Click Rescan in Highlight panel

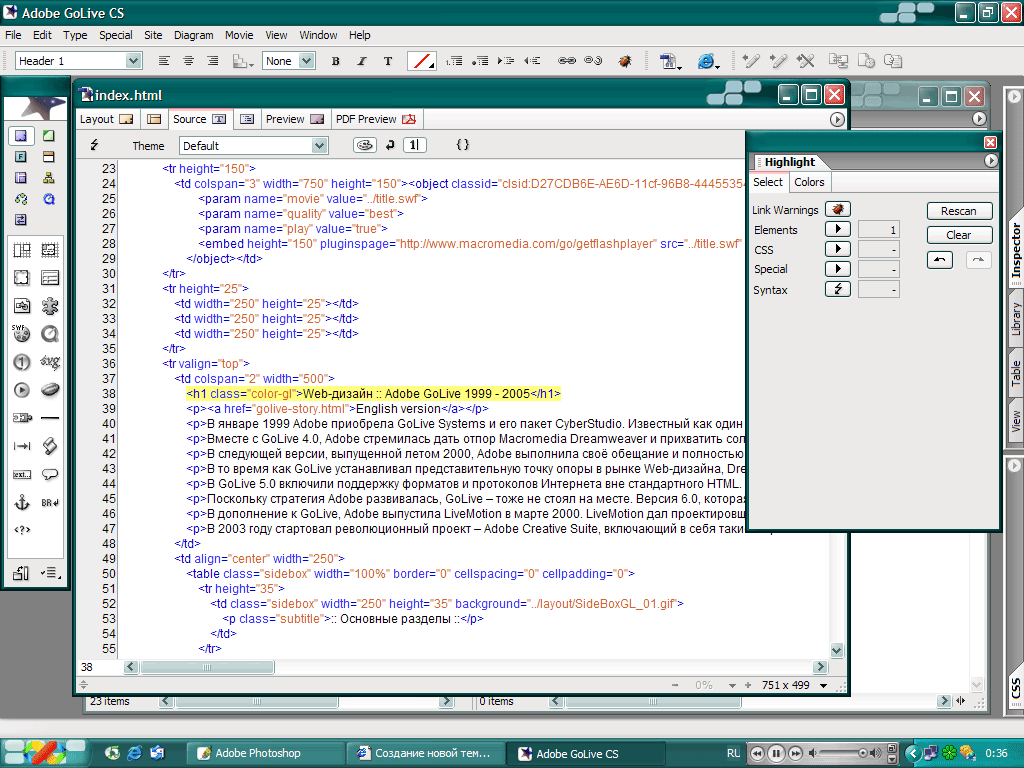(959, 211)
